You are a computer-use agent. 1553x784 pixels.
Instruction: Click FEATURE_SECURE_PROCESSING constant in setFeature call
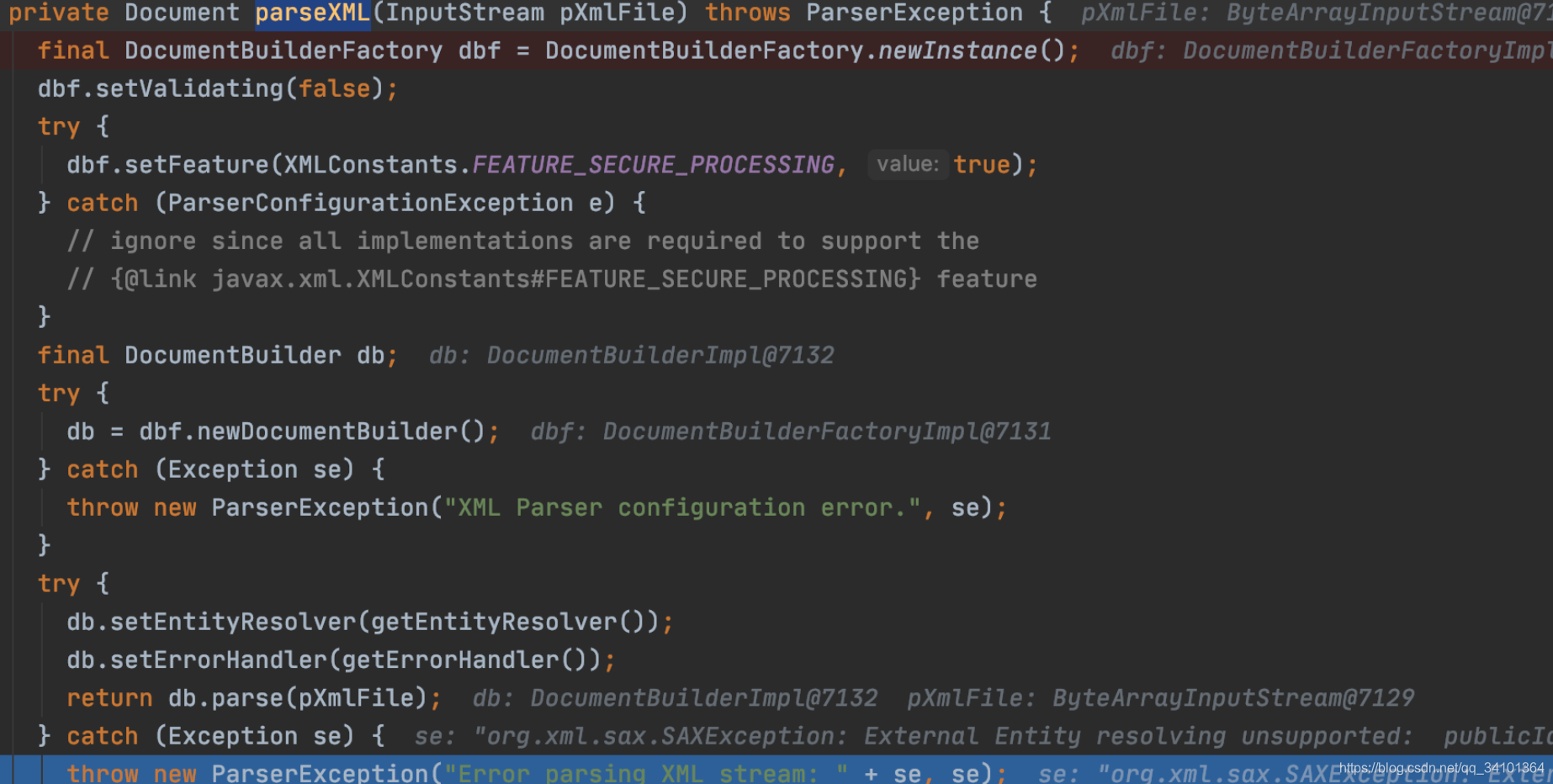click(x=653, y=165)
